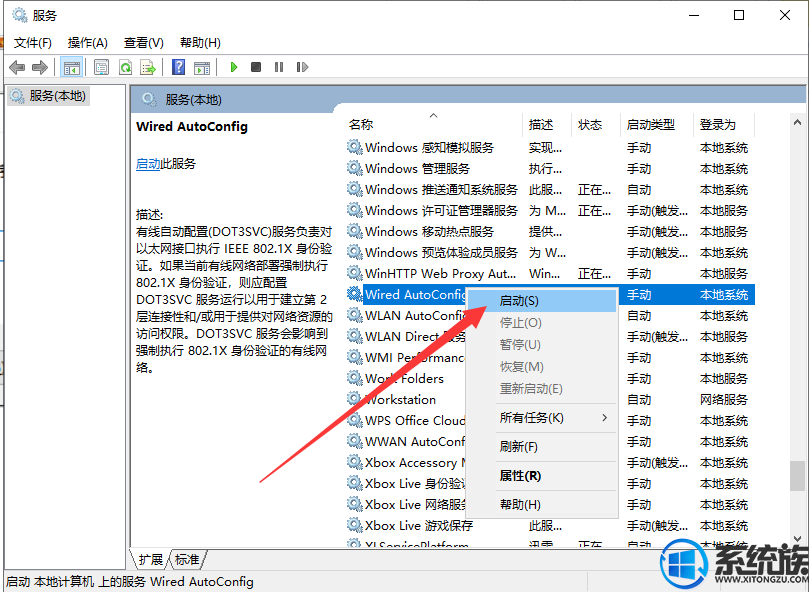Select 服务(本地) in the left tree

point(57,96)
